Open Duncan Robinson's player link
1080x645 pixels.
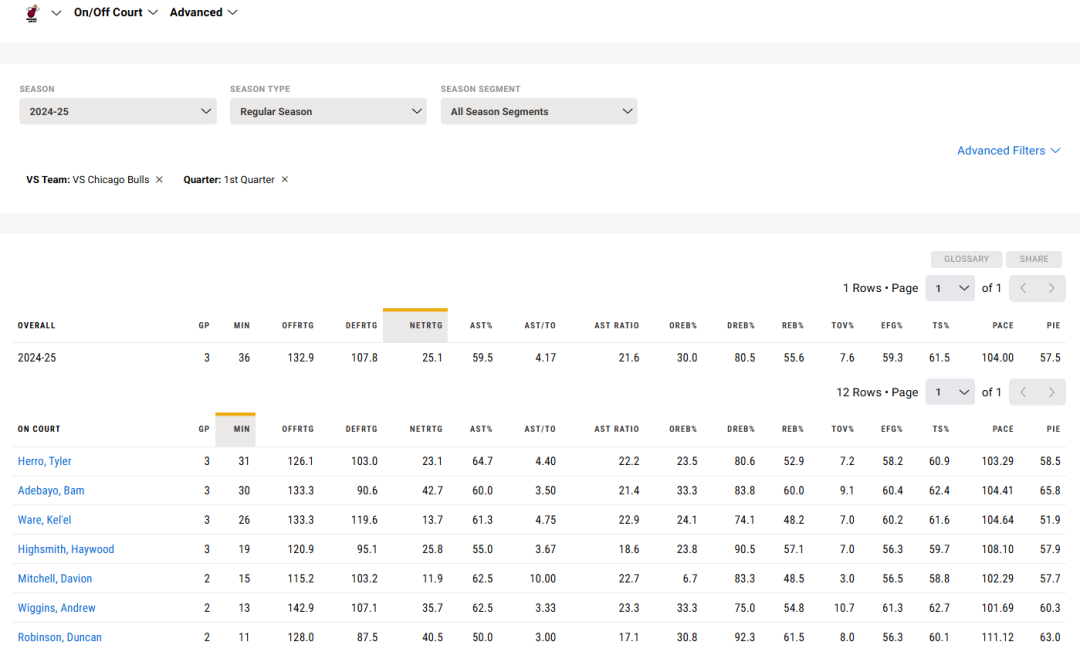60,637
